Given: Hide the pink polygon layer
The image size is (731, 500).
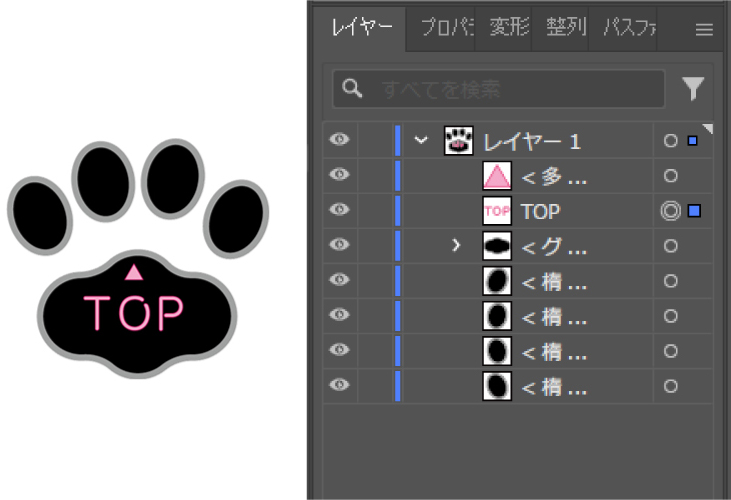Looking at the screenshot, I should 340,176.
